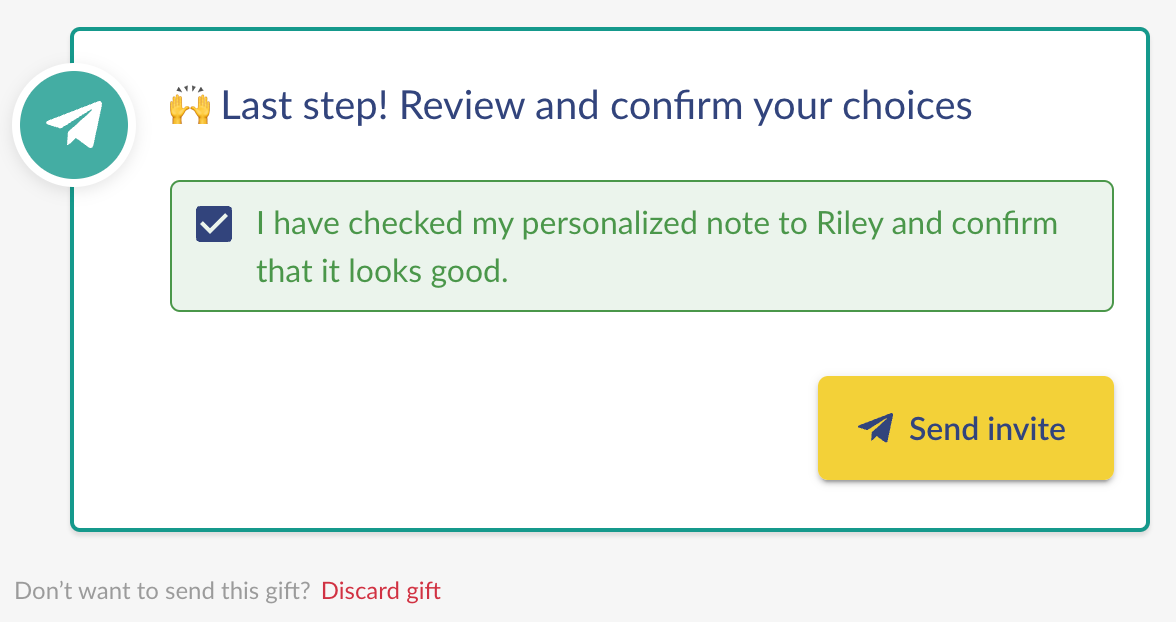Uncheck the personalized note confirmation checkbox
Image resolution: width=1176 pixels, height=622 pixels.
(x=214, y=224)
